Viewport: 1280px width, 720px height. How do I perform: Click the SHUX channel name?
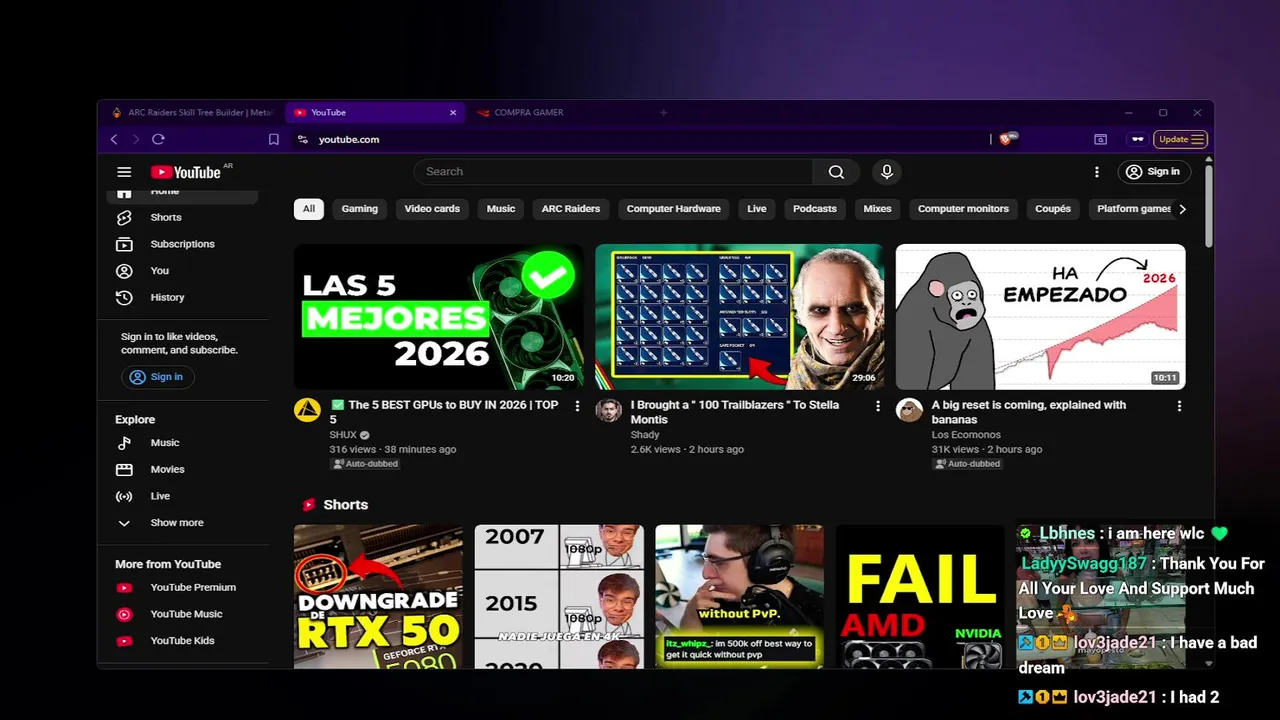click(343, 435)
